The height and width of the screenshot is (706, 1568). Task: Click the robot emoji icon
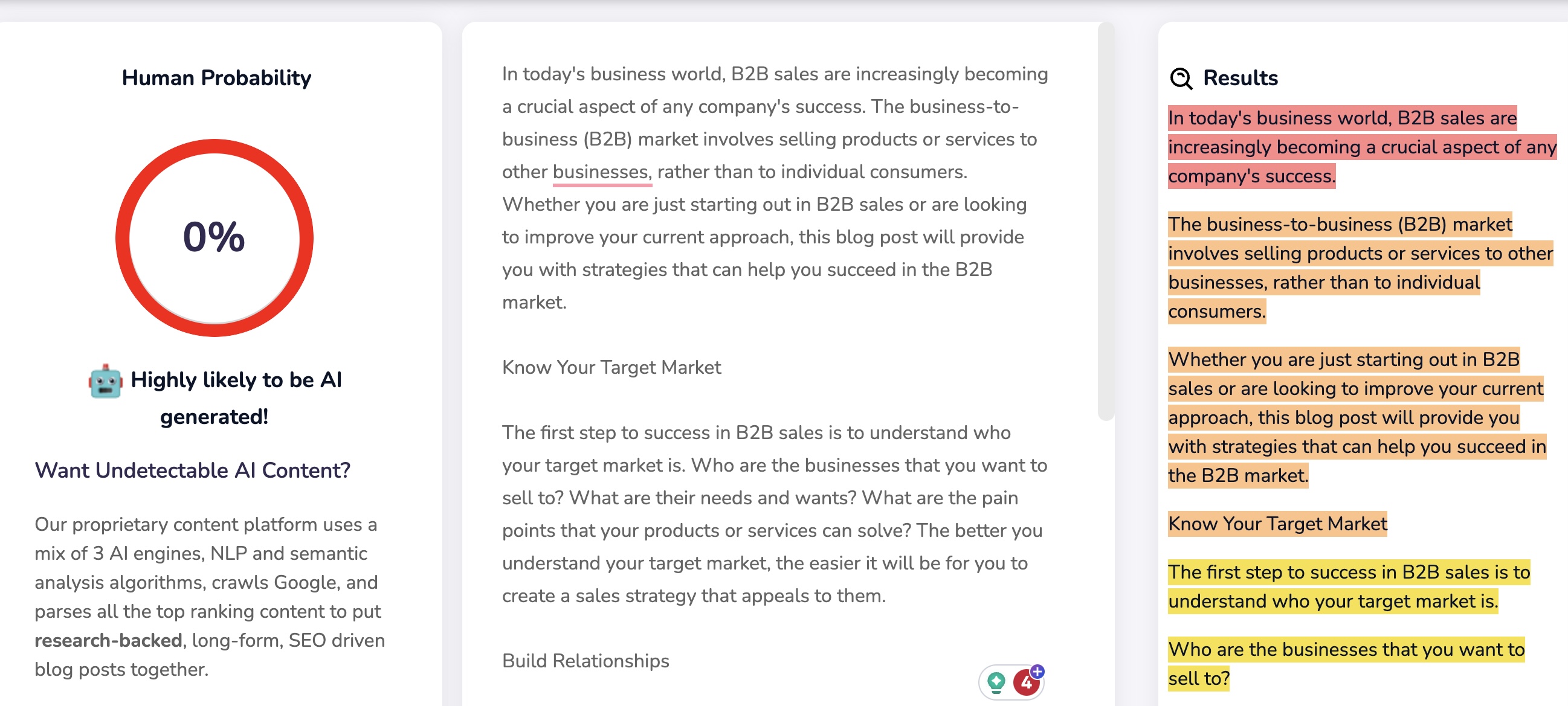105,381
